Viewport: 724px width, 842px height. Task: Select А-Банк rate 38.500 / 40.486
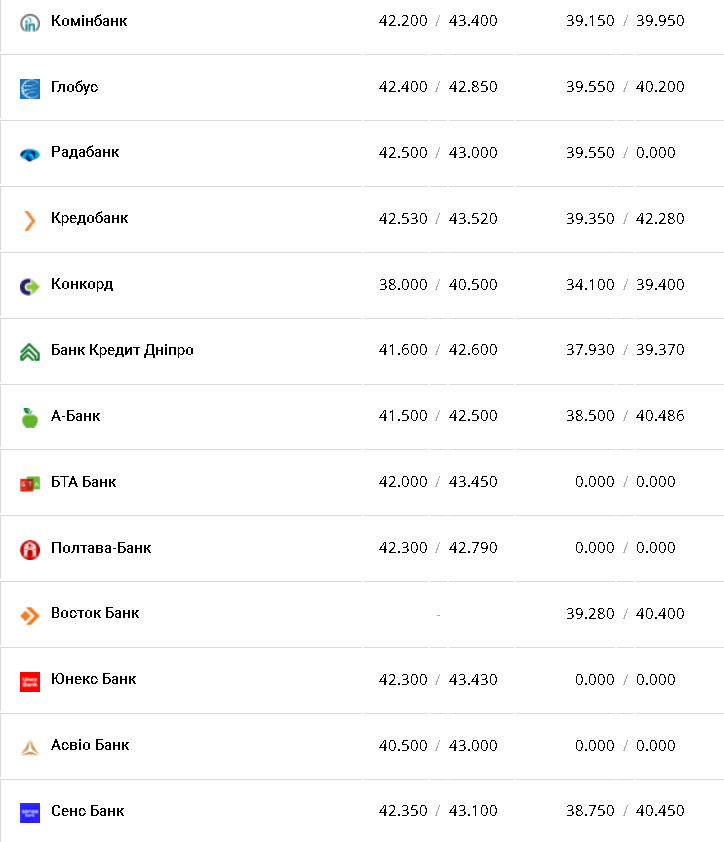(625, 416)
